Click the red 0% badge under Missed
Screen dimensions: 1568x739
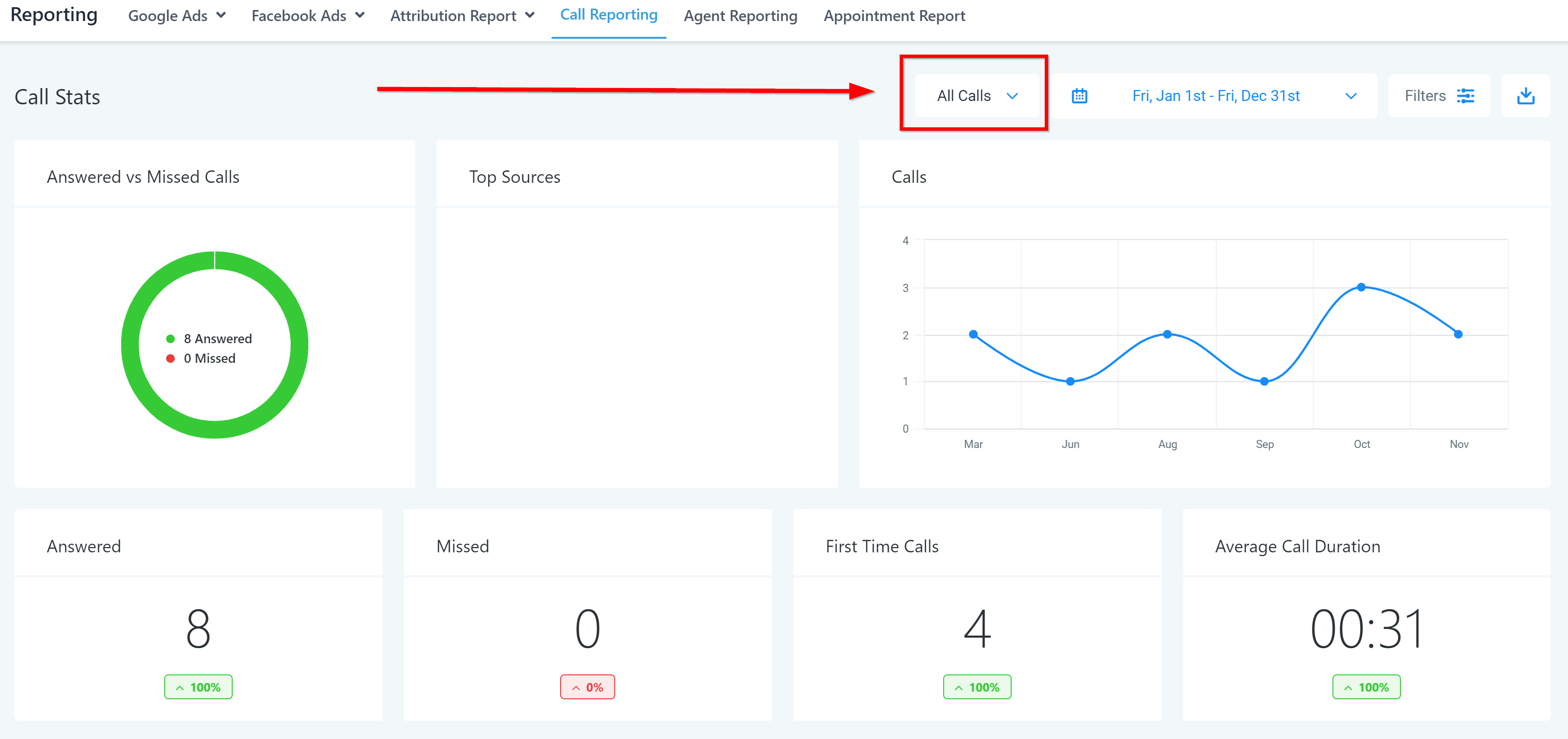tap(587, 687)
